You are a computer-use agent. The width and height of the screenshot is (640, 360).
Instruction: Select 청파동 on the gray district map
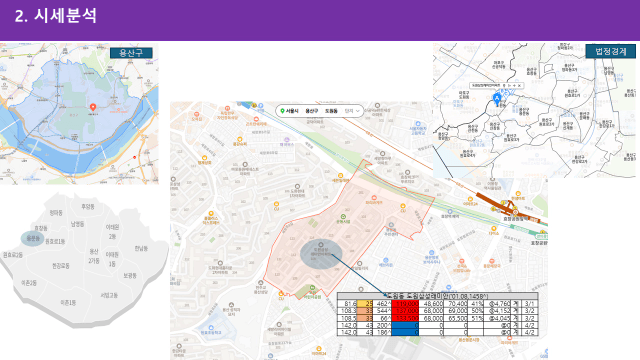point(56,213)
